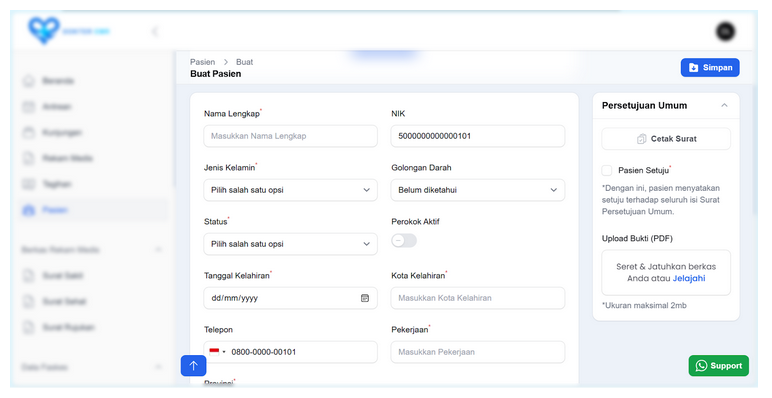
Task: Open the Jenis Kelamin dropdown
Action: (290, 190)
